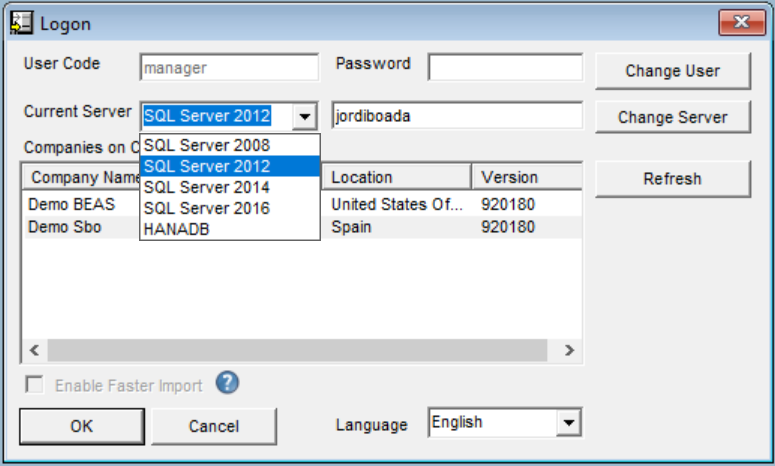Click the User Code field
The height and width of the screenshot is (466, 775).
tap(229, 67)
